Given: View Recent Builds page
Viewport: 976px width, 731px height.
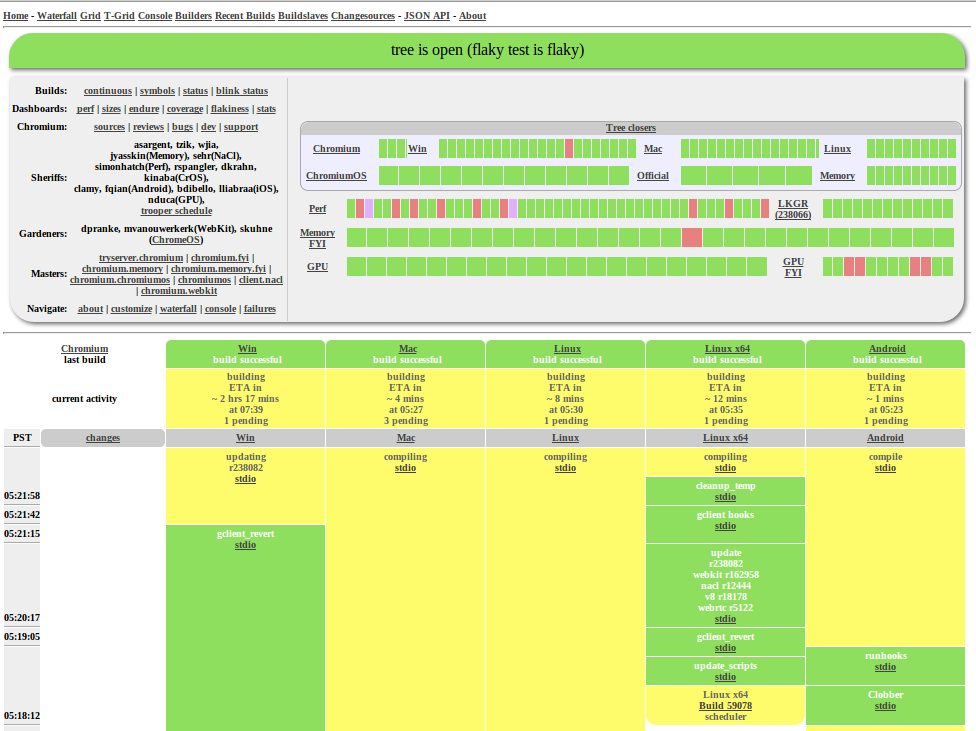Looking at the screenshot, I should pos(245,16).
